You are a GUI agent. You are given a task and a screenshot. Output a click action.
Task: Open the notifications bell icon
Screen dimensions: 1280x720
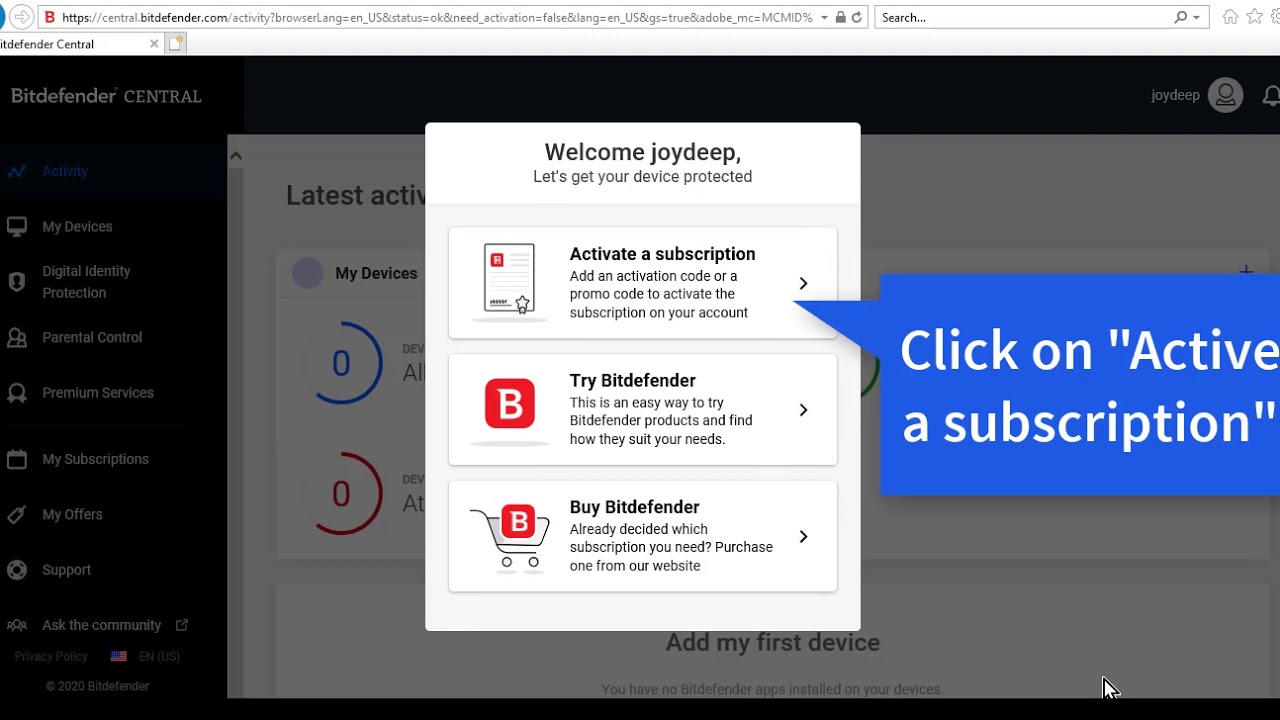pyautogui.click(x=1271, y=96)
